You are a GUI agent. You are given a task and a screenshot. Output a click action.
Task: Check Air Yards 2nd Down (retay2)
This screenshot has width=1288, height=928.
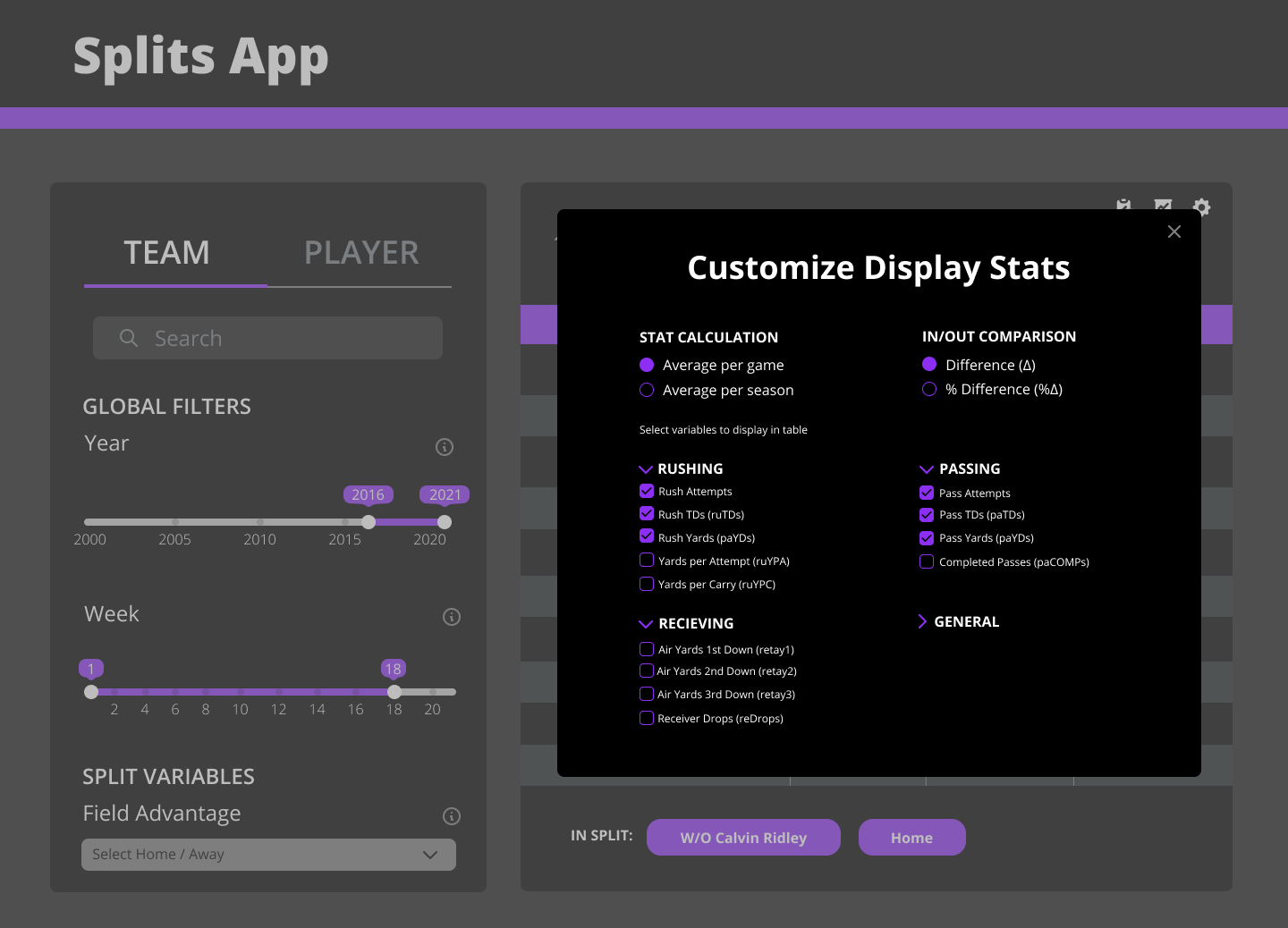647,671
